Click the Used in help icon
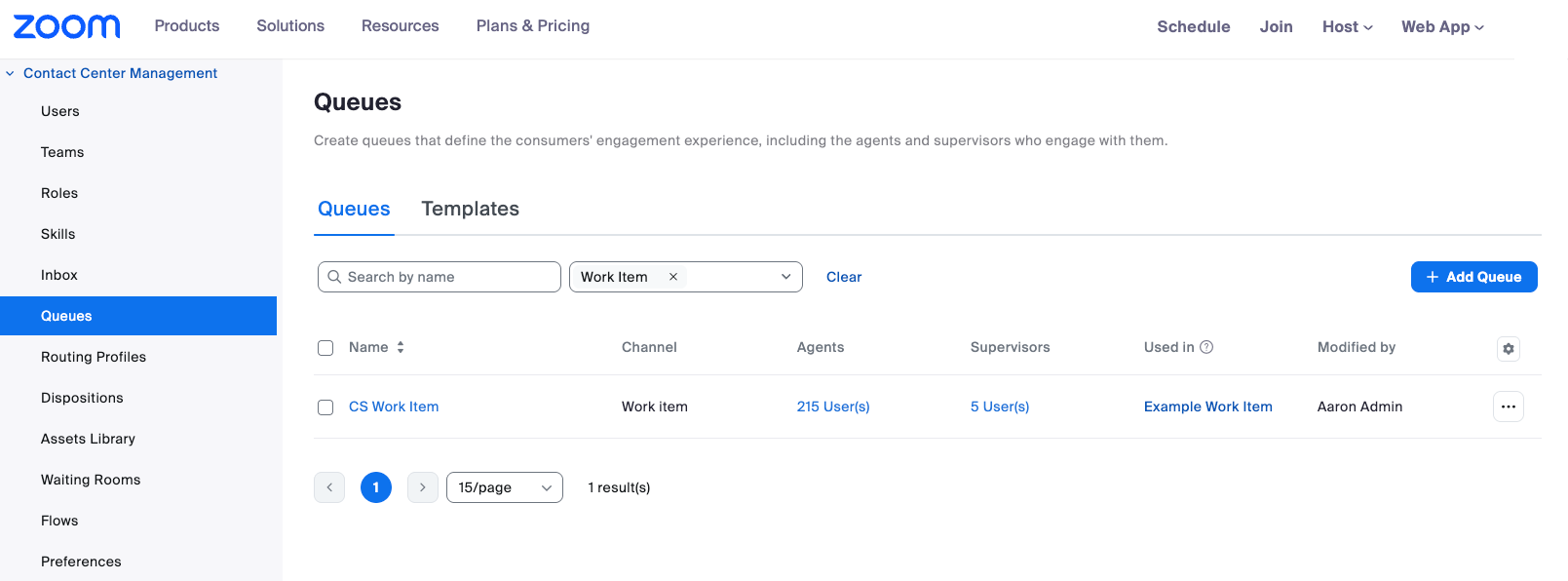The width and height of the screenshot is (1568, 581). coord(1206,347)
